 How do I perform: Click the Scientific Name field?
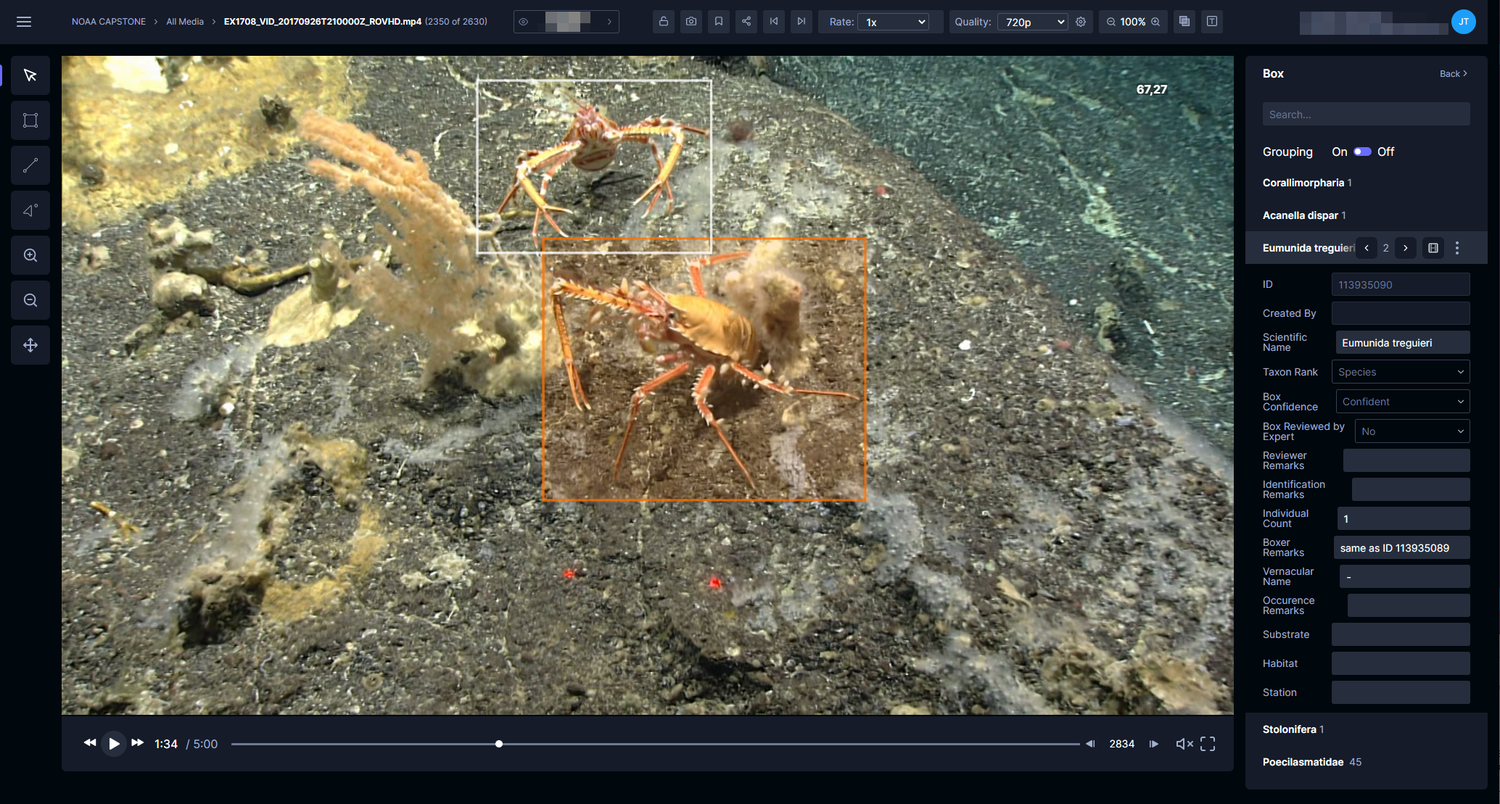click(1403, 342)
